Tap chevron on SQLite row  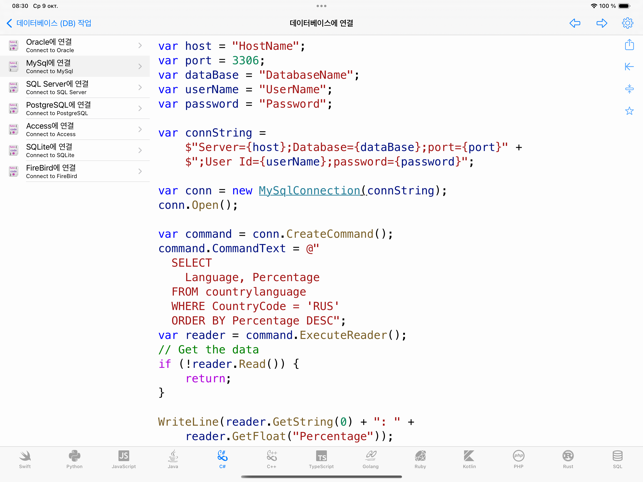tap(140, 150)
